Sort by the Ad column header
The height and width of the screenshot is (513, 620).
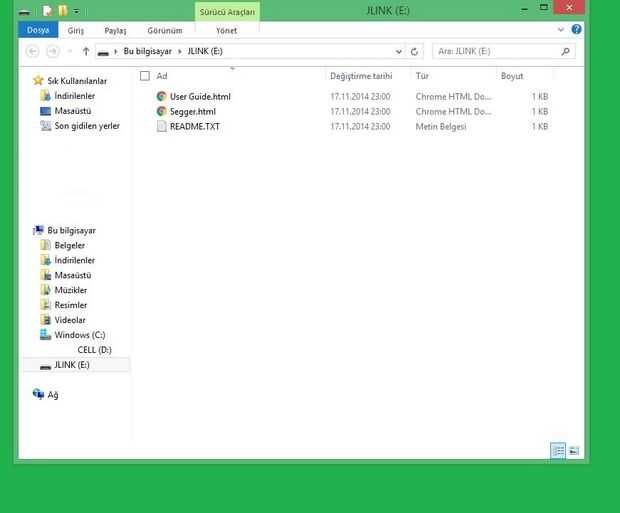(162, 76)
